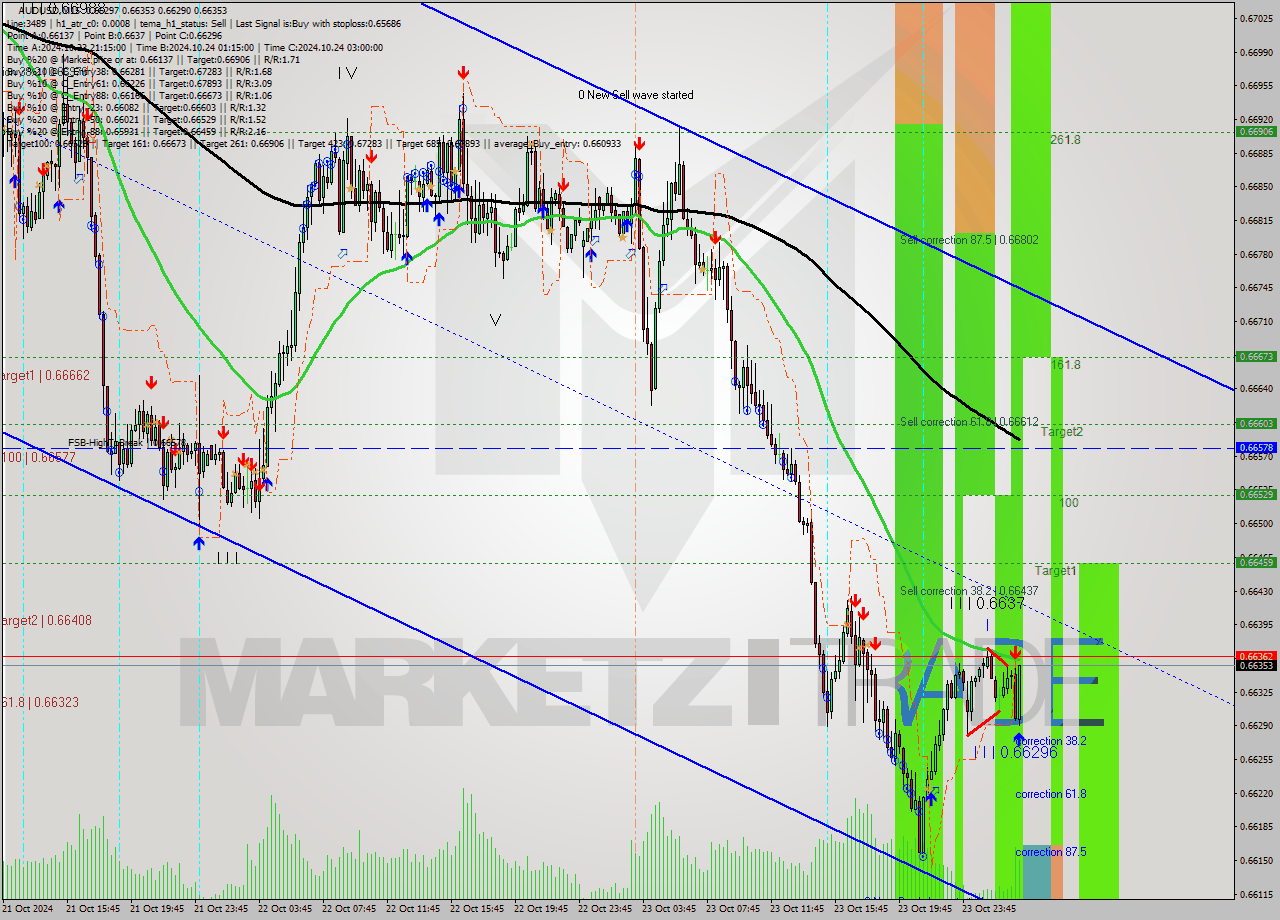Click the red 0.66362 price tag
Screen dimensions: 1280x920
(1255, 656)
